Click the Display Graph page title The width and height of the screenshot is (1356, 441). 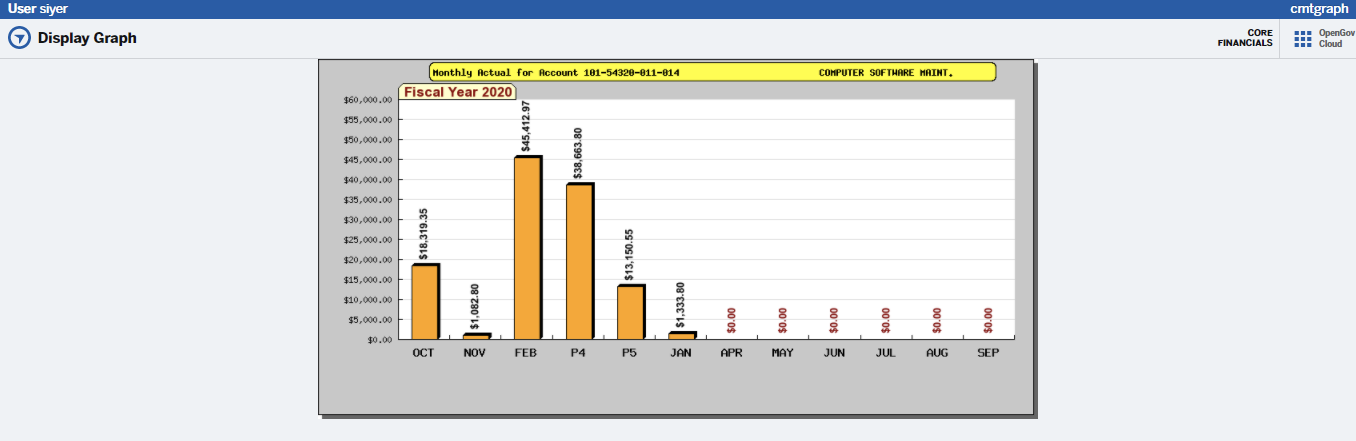[87, 38]
